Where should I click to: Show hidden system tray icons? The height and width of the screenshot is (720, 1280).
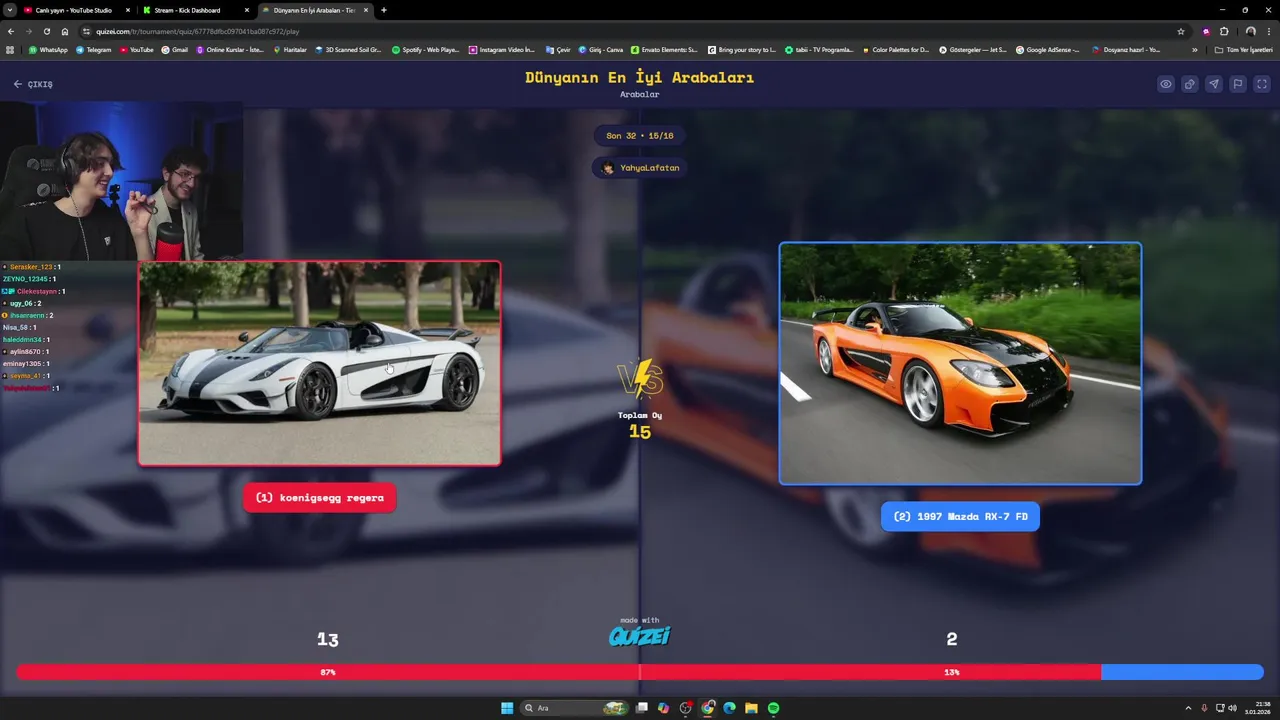pyautogui.click(x=1189, y=708)
